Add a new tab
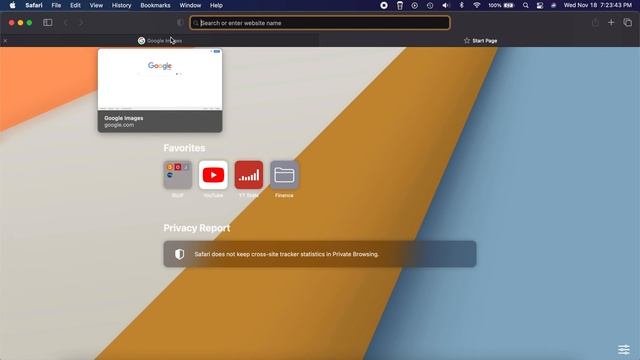640x360 pixels. (x=611, y=22)
